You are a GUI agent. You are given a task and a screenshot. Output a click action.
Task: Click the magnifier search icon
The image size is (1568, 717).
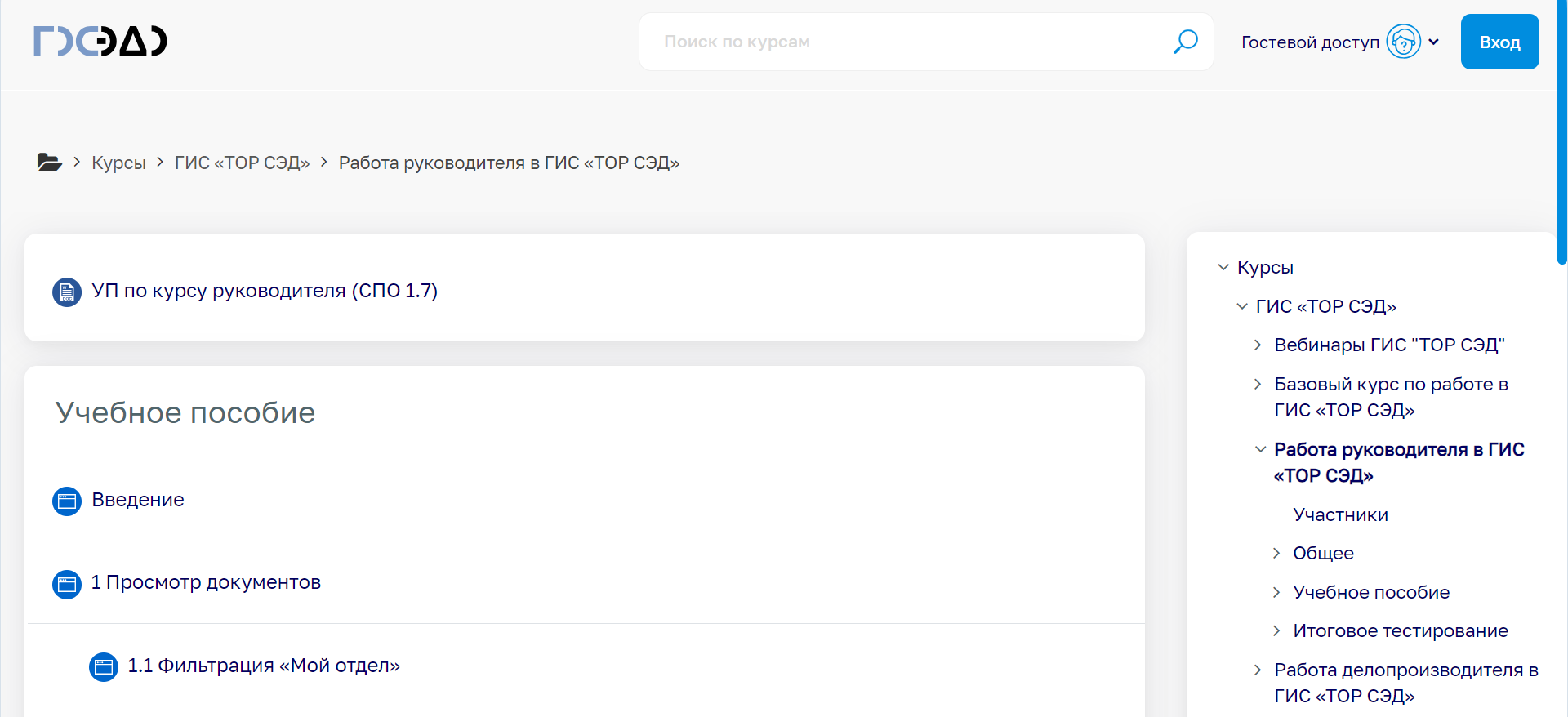[1185, 42]
